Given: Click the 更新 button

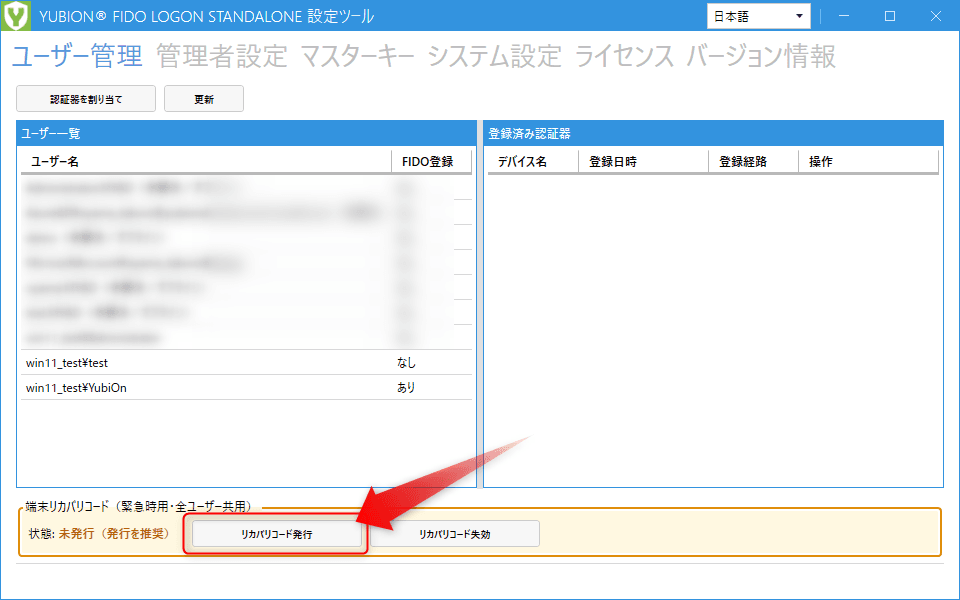Looking at the screenshot, I should [x=204, y=99].
